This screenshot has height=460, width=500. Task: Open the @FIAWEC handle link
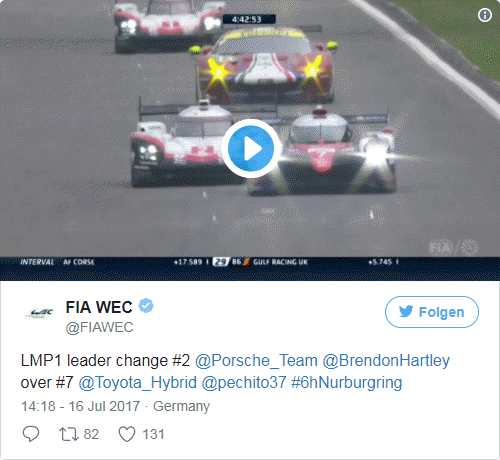(x=99, y=327)
